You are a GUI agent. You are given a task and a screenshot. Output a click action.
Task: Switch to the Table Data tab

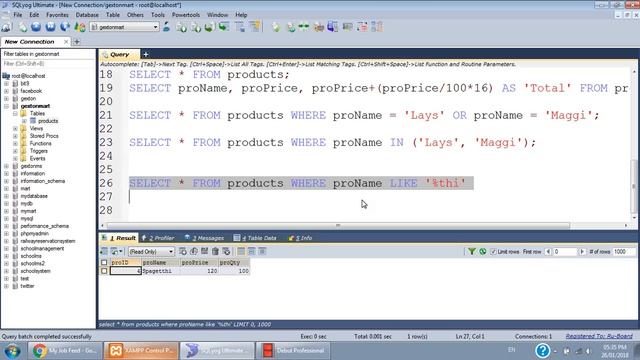click(x=255, y=238)
